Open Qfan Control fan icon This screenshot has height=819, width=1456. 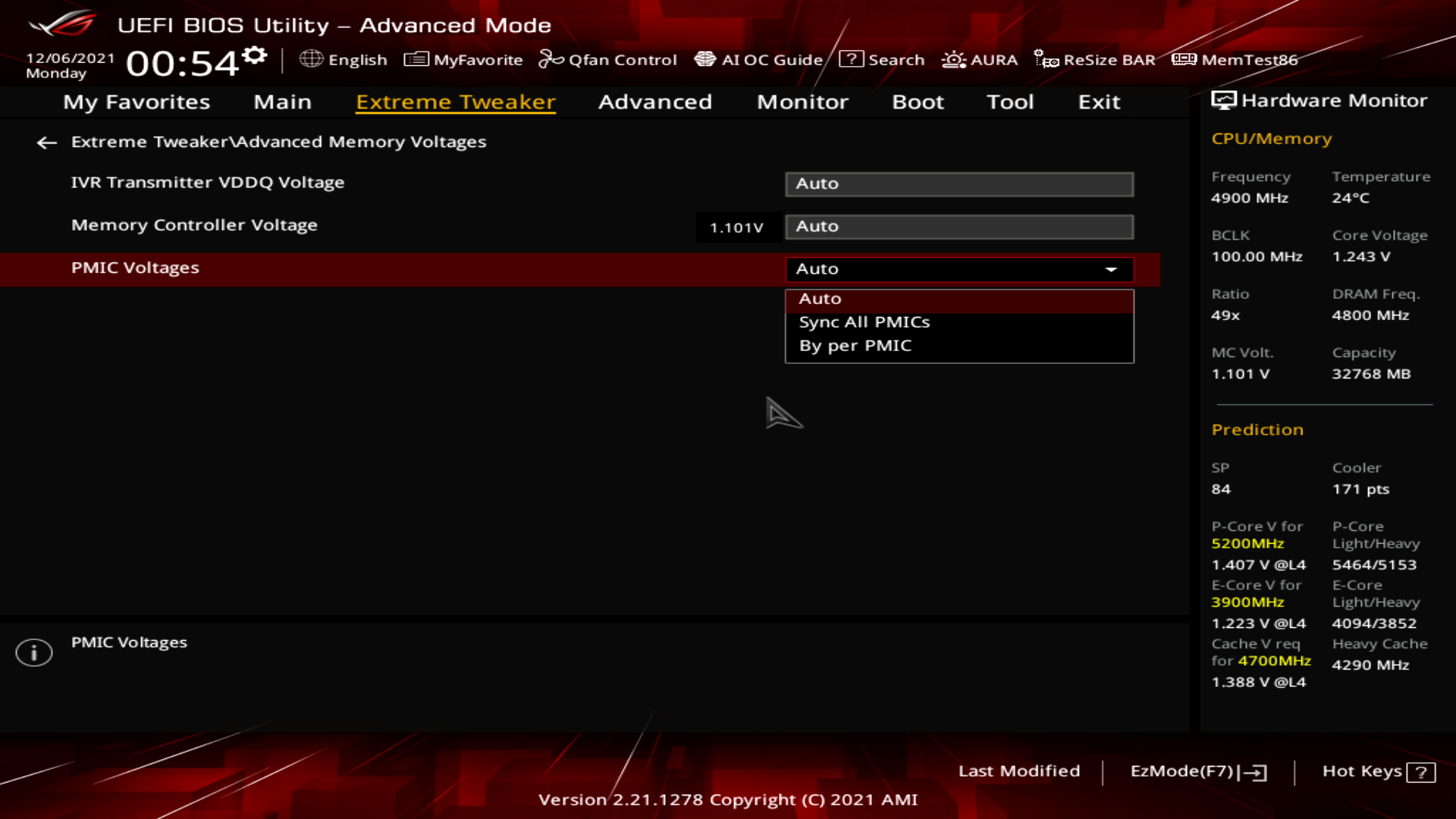pos(551,59)
